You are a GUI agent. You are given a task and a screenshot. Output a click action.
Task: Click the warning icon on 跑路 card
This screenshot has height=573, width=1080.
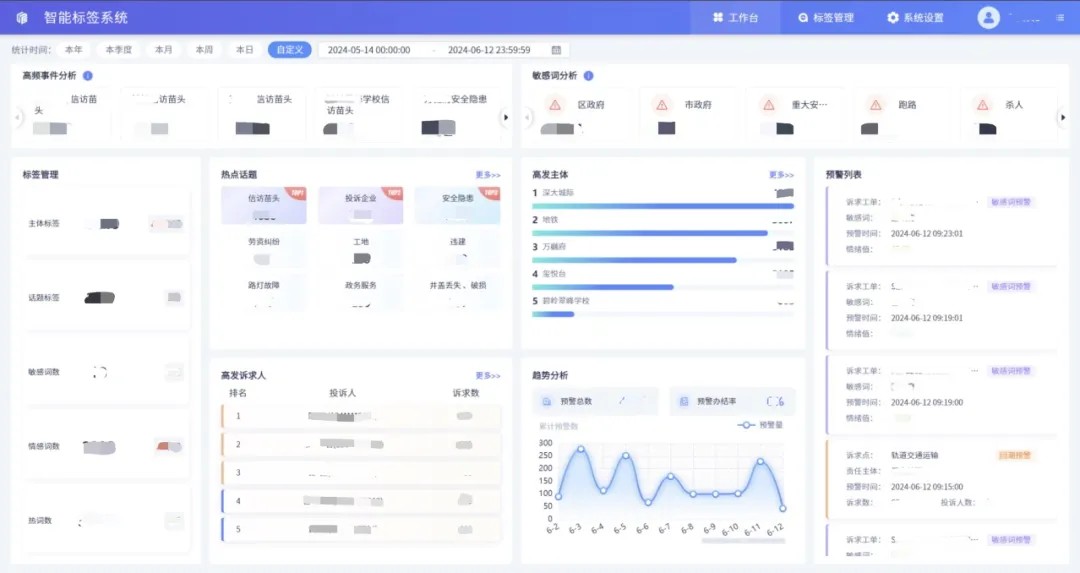pos(875,104)
